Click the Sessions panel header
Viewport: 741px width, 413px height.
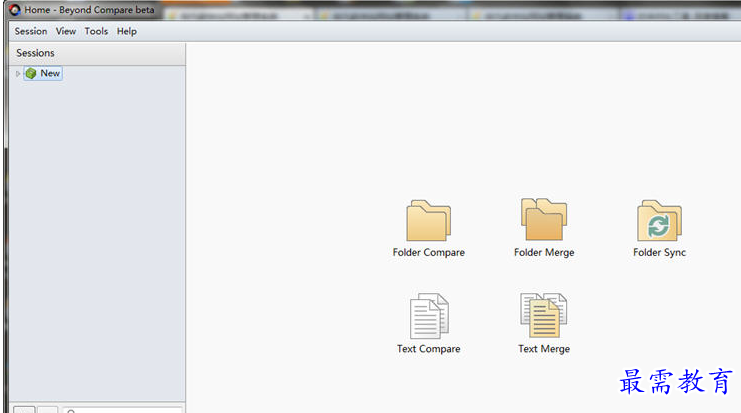[97, 53]
